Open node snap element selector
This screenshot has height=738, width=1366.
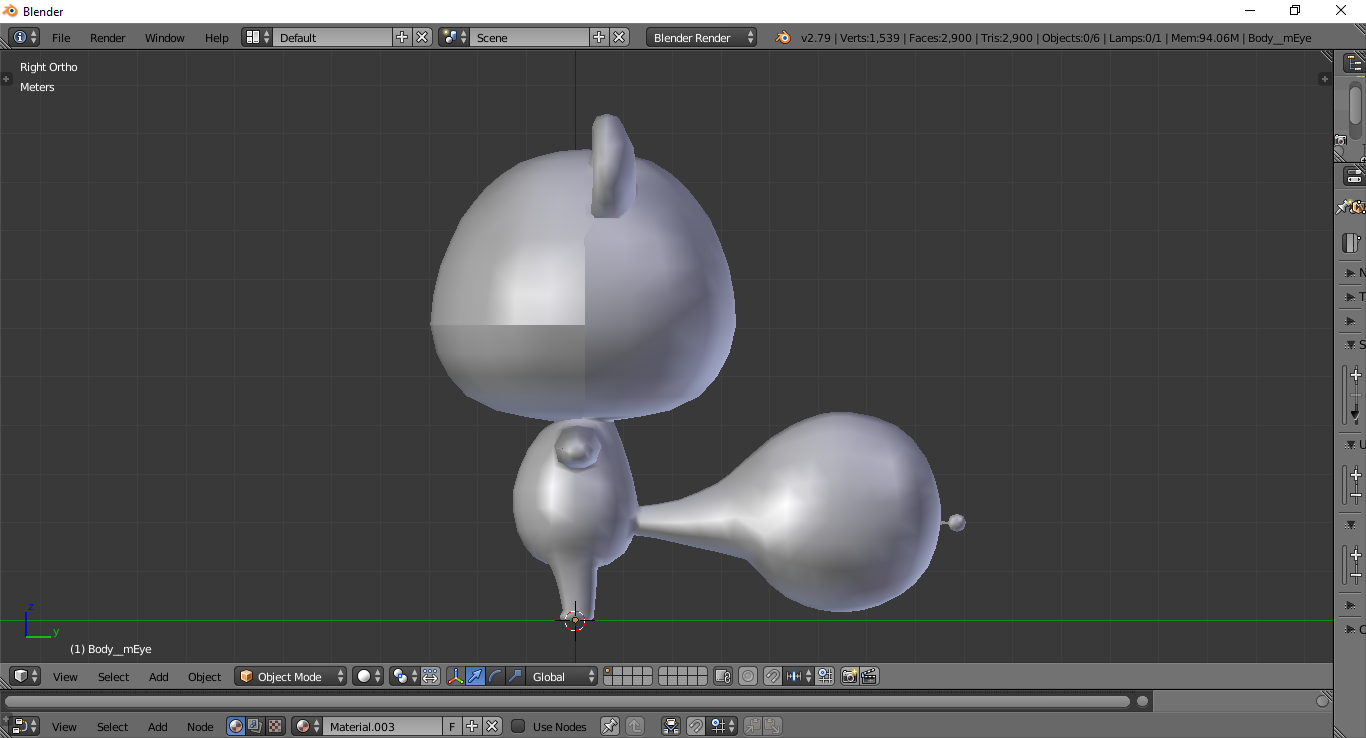[x=722, y=726]
